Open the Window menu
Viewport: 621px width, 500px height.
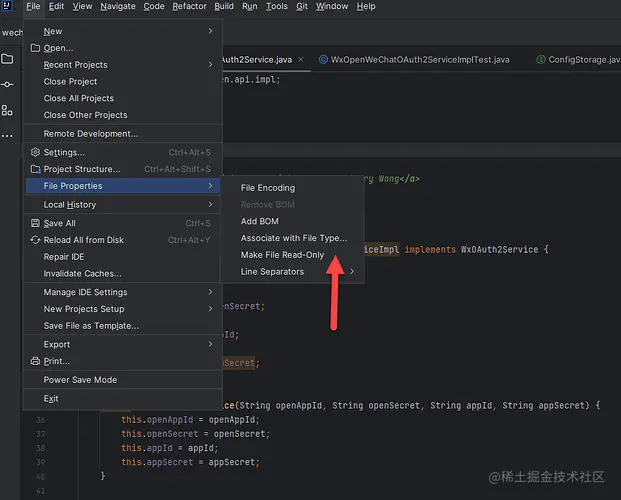pyautogui.click(x=332, y=6)
